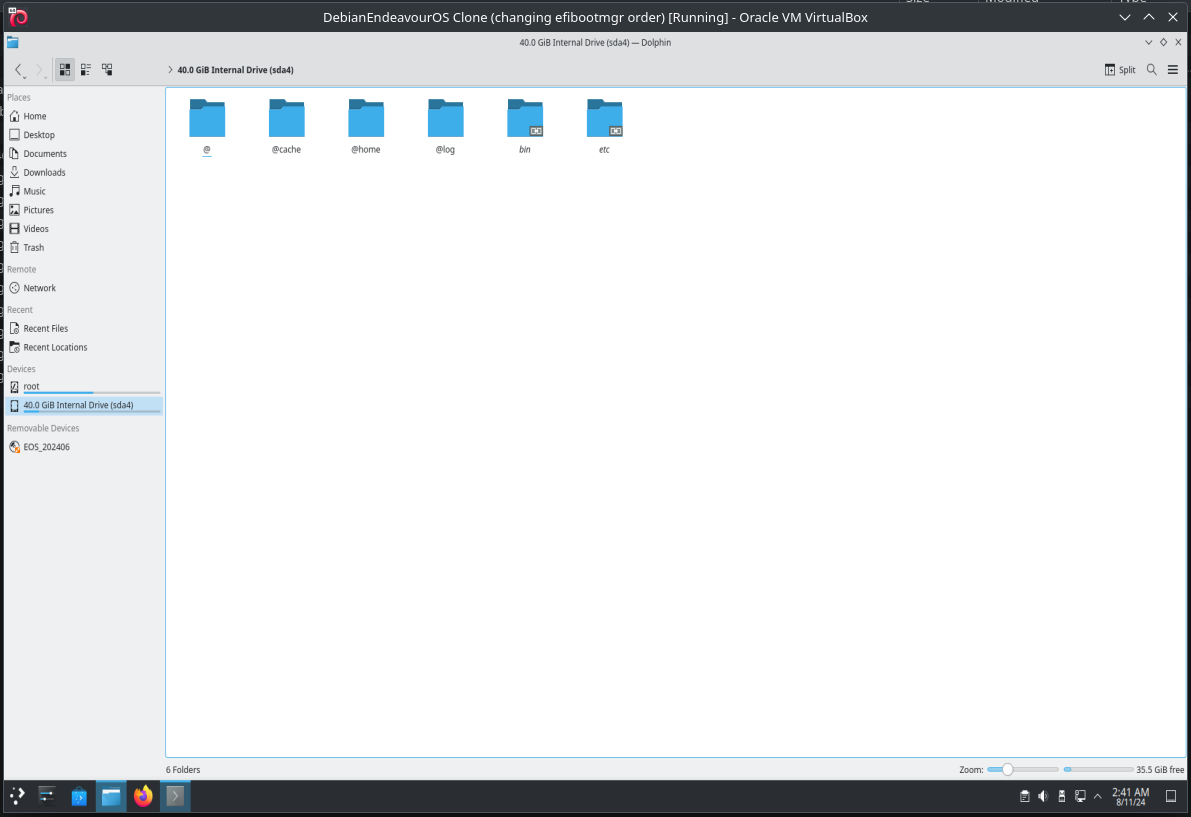1191x817 pixels.
Task: Adjust the icon Zoom slider
Action: [x=1008, y=769]
